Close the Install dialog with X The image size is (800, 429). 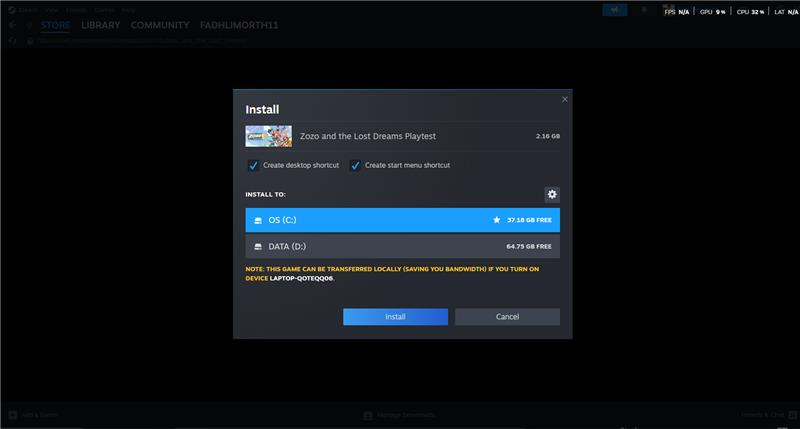(565, 99)
